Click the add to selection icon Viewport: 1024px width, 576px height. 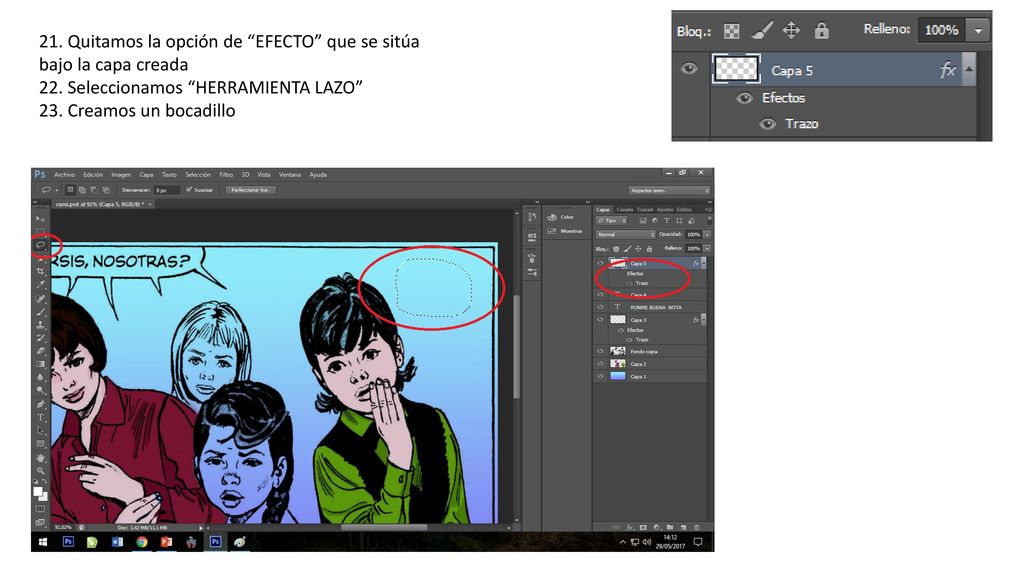(x=82, y=190)
